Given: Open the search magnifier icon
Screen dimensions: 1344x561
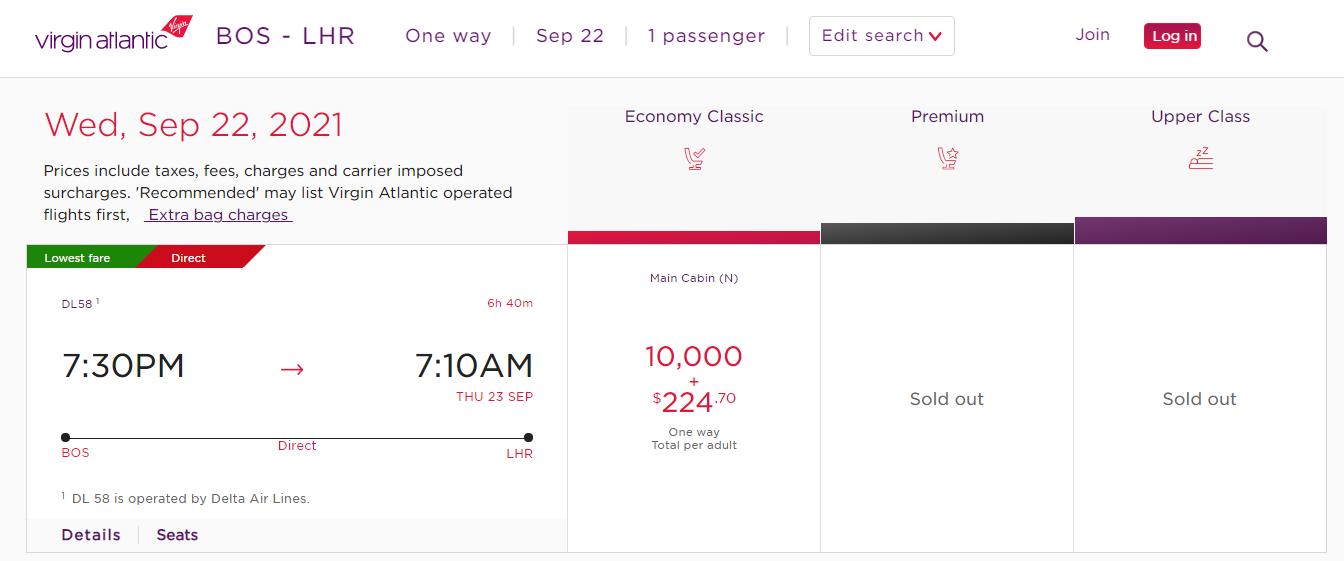Looking at the screenshot, I should [x=1257, y=41].
